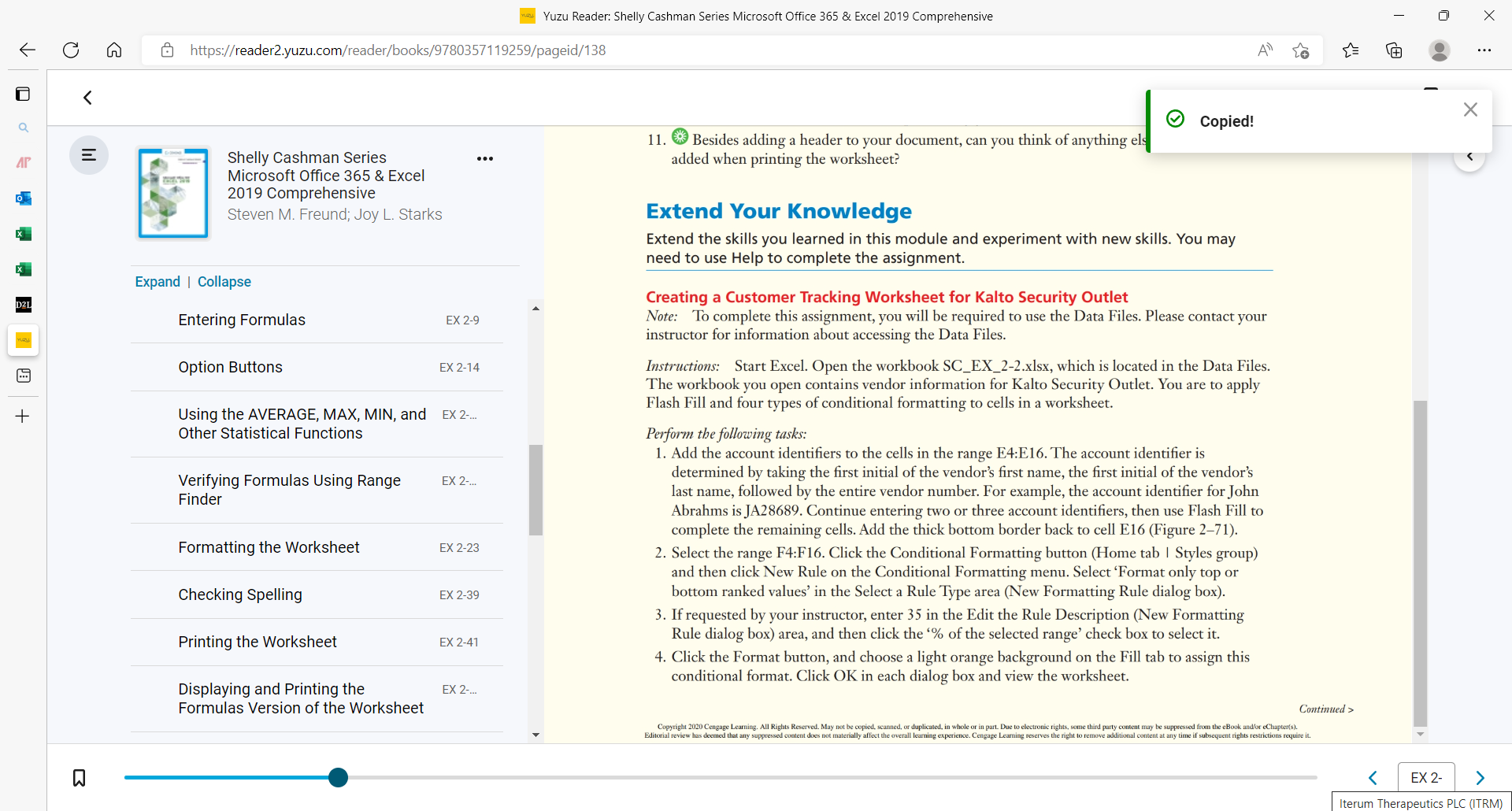
Task: Toggle the table of contents menu icon
Action: click(x=89, y=155)
